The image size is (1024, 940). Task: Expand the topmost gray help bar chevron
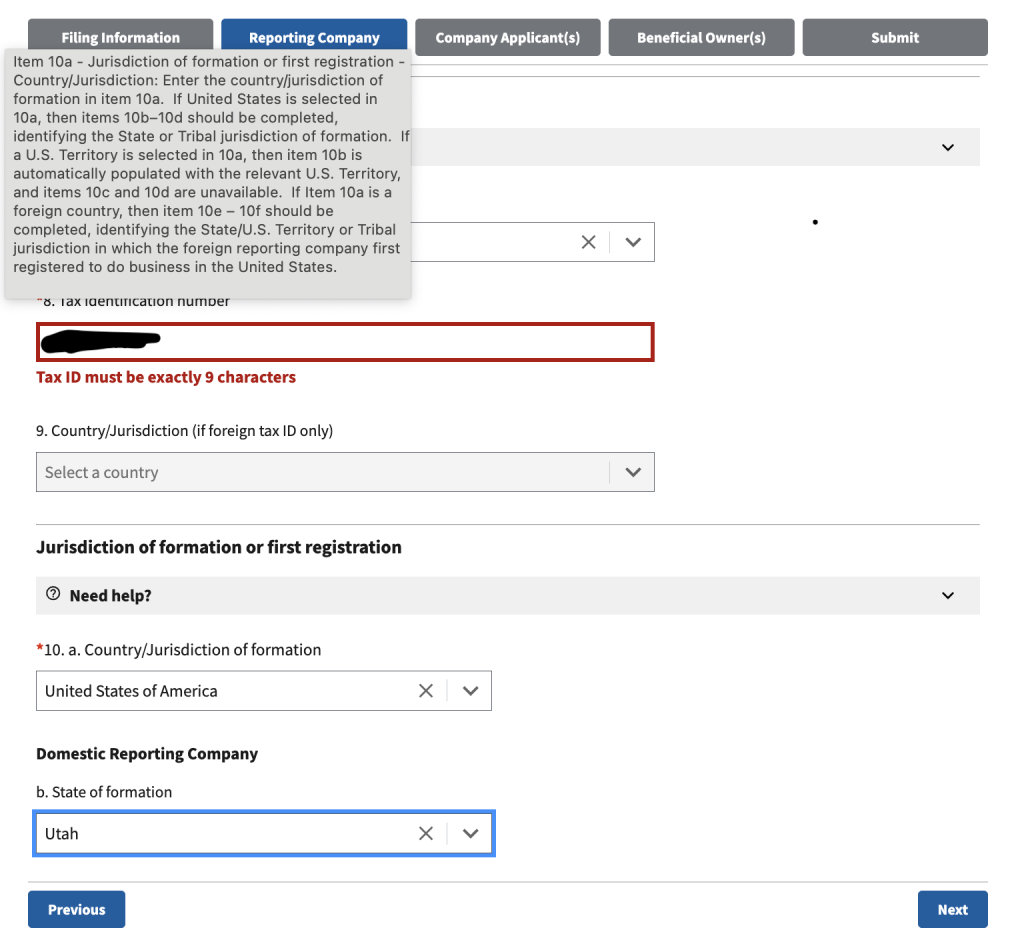click(947, 148)
